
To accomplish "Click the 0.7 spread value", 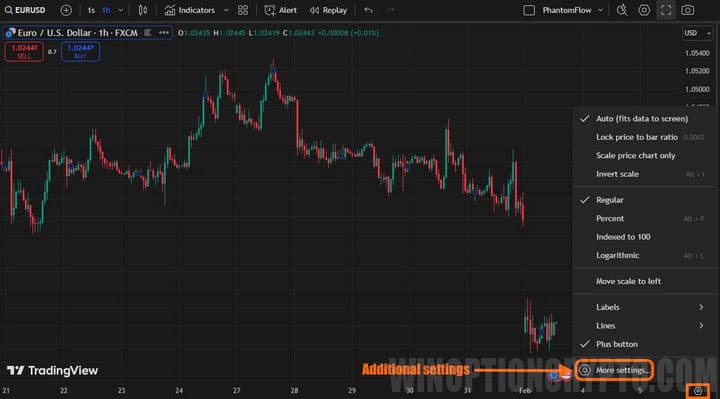I will [52, 52].
